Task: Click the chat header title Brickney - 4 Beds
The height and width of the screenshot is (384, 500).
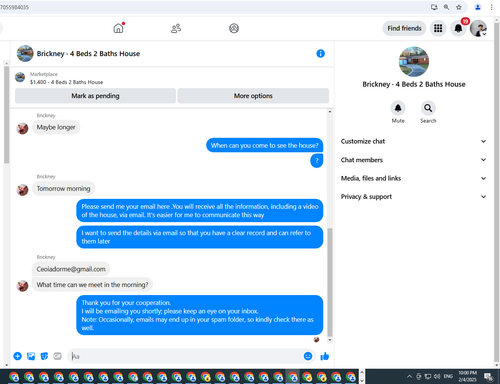Action: coord(88,53)
